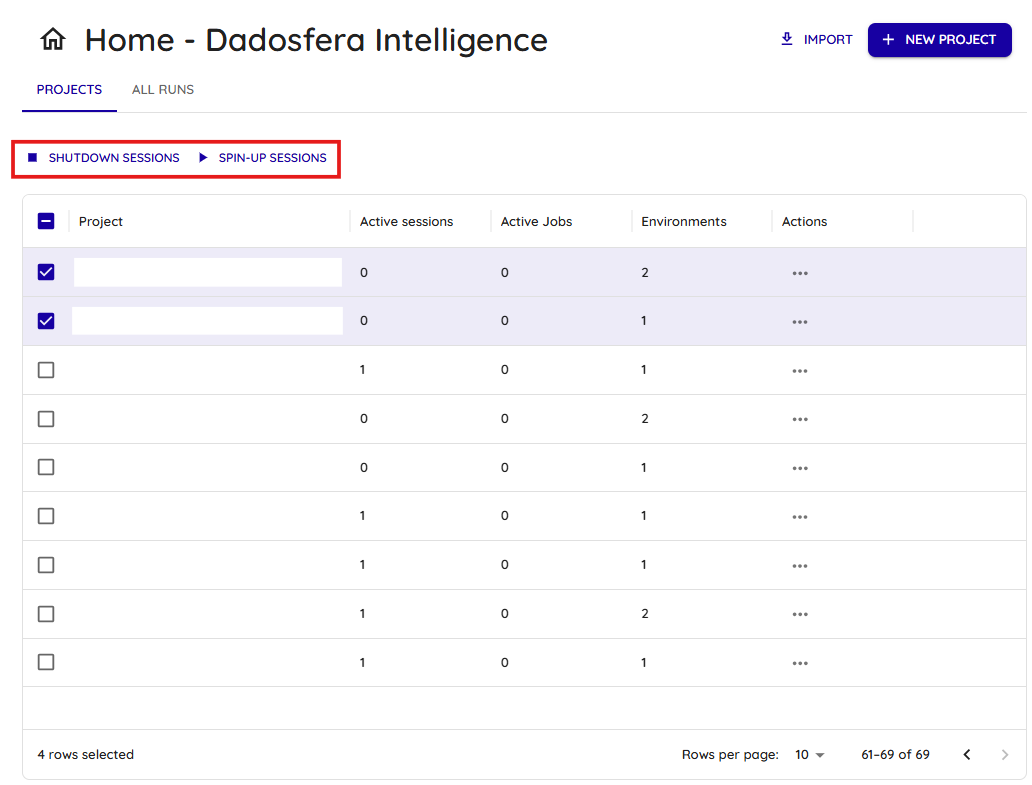Viewport: 1032px width, 785px height.
Task: Open three-dot actions menu in second row
Action: (x=799, y=322)
